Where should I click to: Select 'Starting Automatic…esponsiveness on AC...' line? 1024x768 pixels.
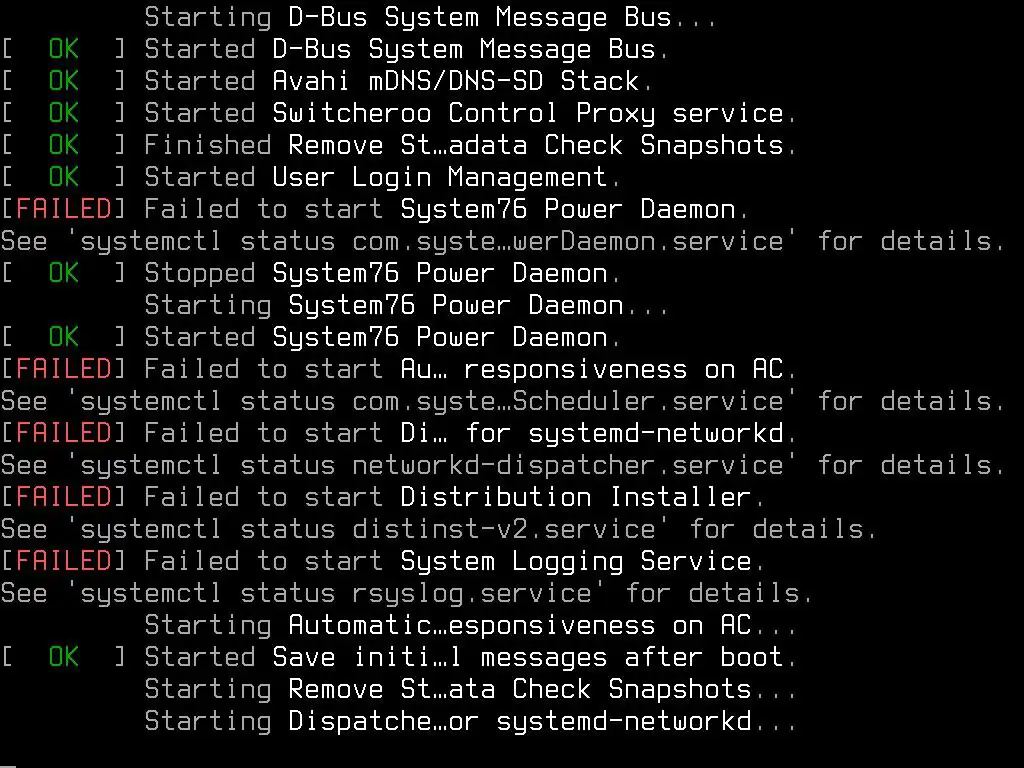470,625
